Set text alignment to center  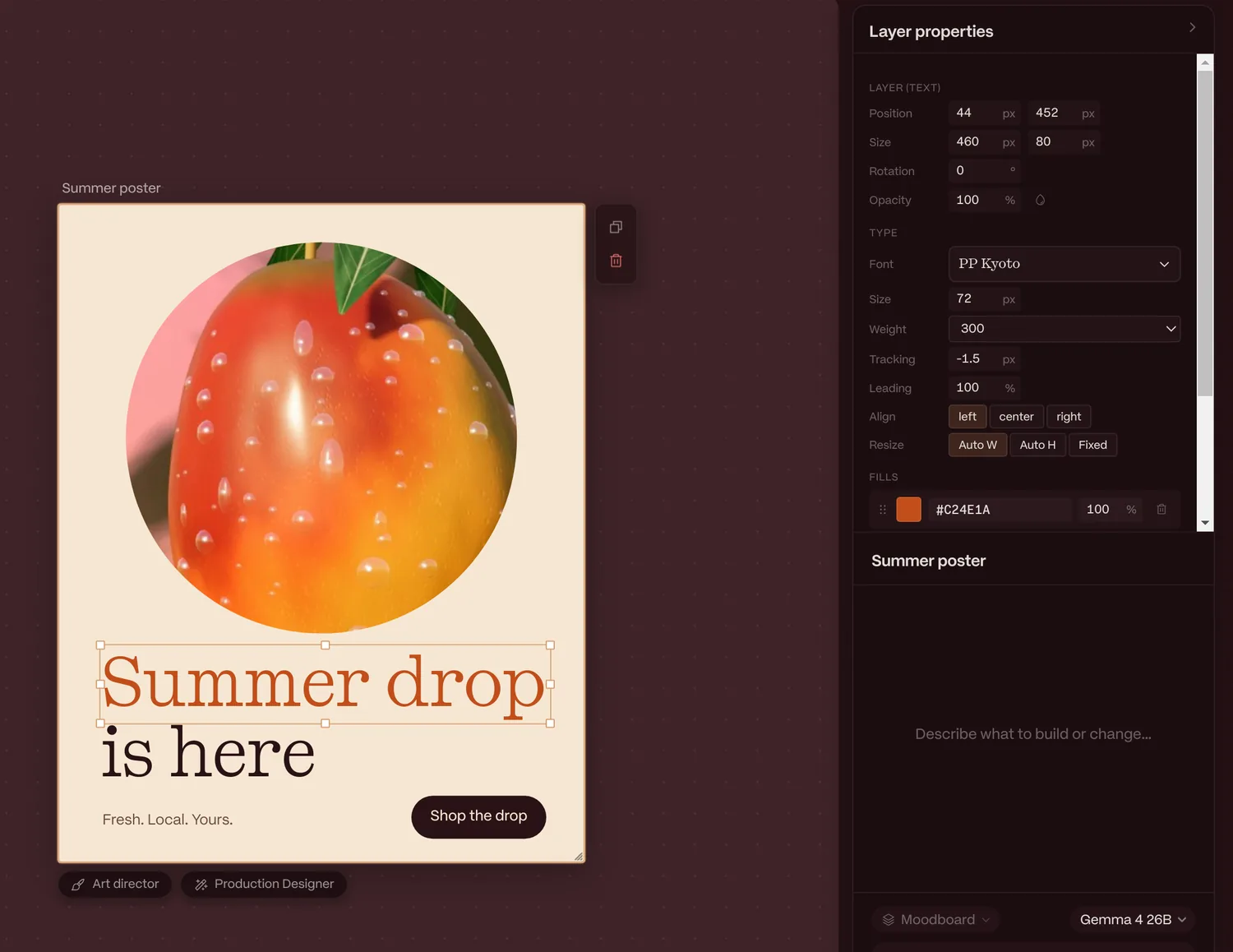(x=1016, y=417)
